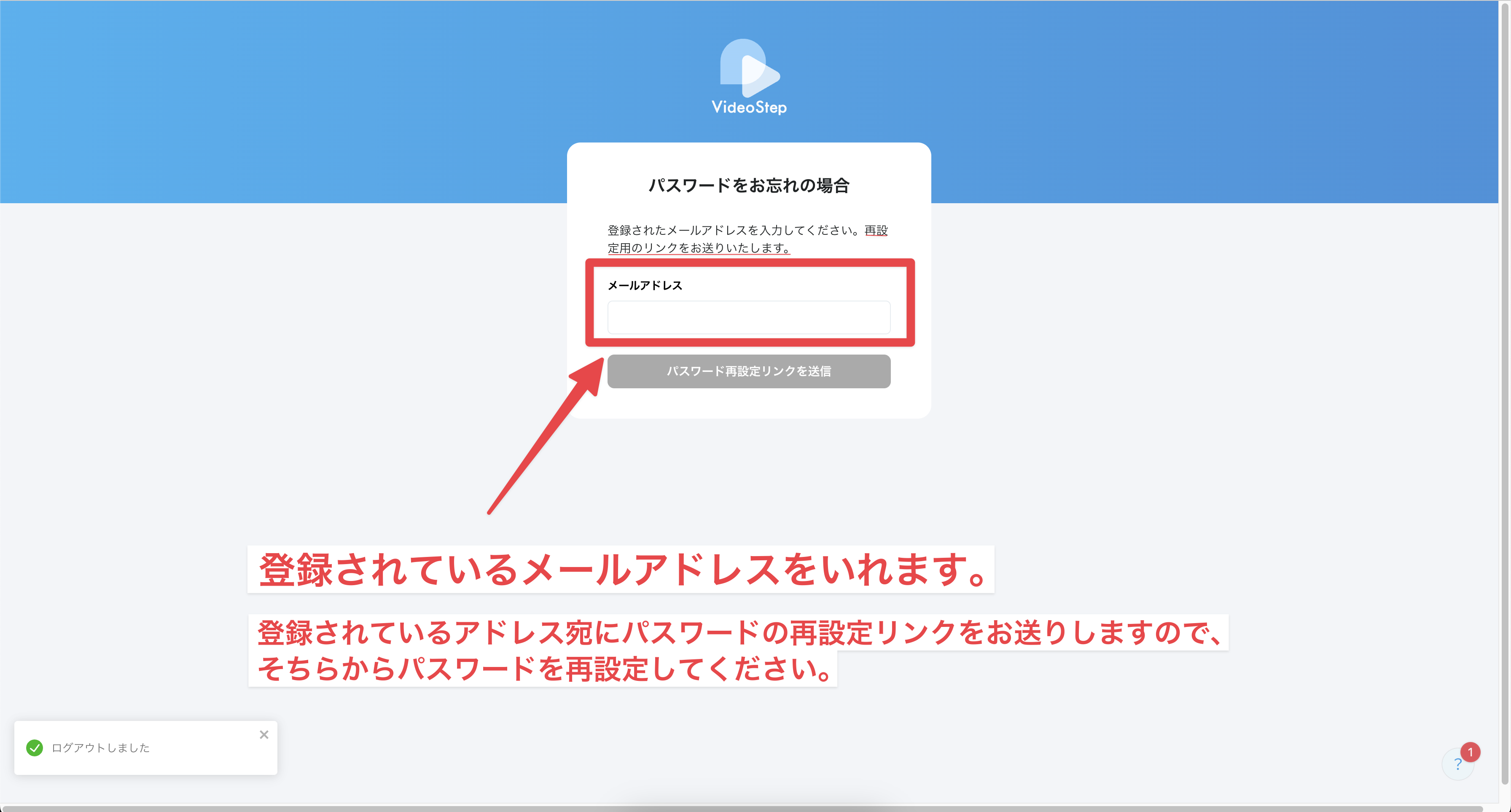Image resolution: width=1511 pixels, height=812 pixels.
Task: Click the email address input field
Action: (748, 317)
